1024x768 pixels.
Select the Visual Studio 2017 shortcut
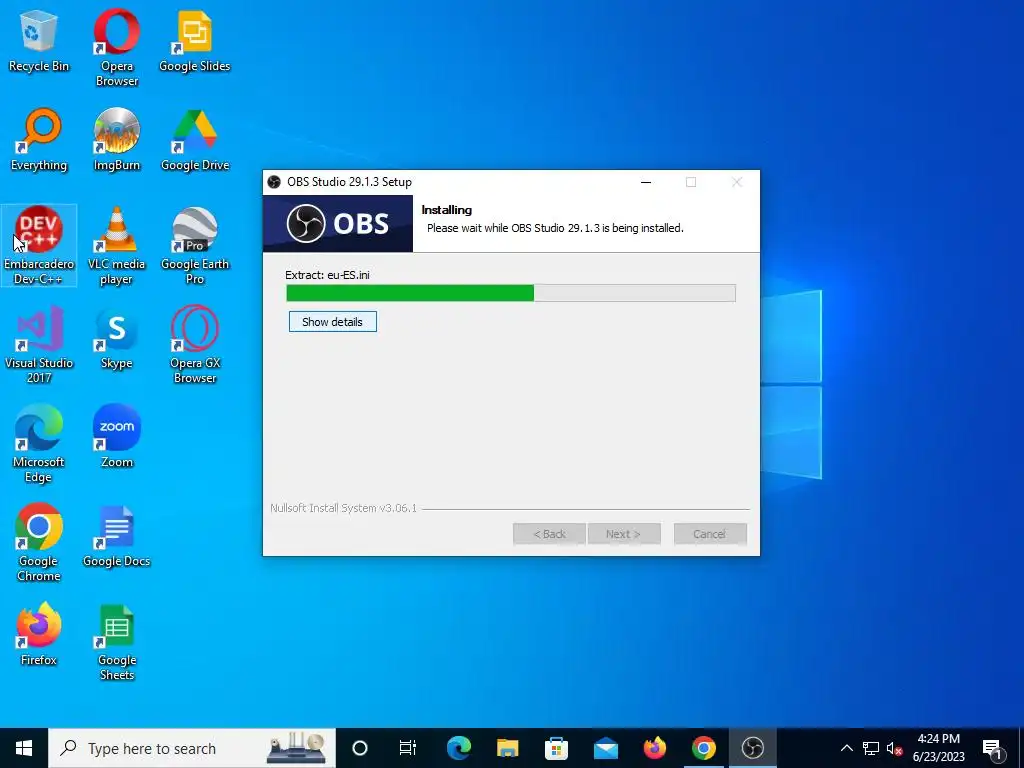pyautogui.click(x=39, y=344)
